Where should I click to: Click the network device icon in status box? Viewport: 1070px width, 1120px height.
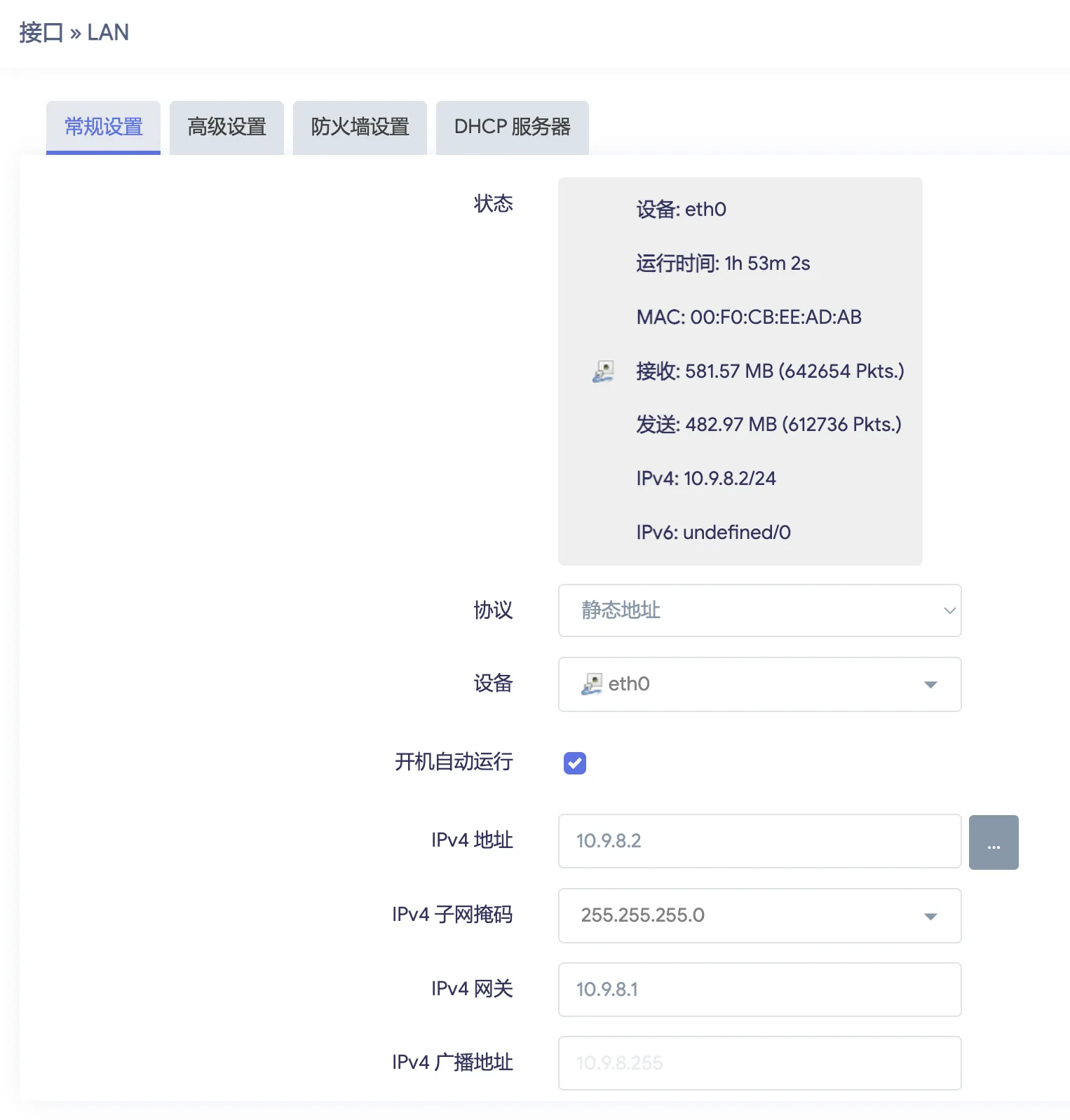(x=603, y=371)
